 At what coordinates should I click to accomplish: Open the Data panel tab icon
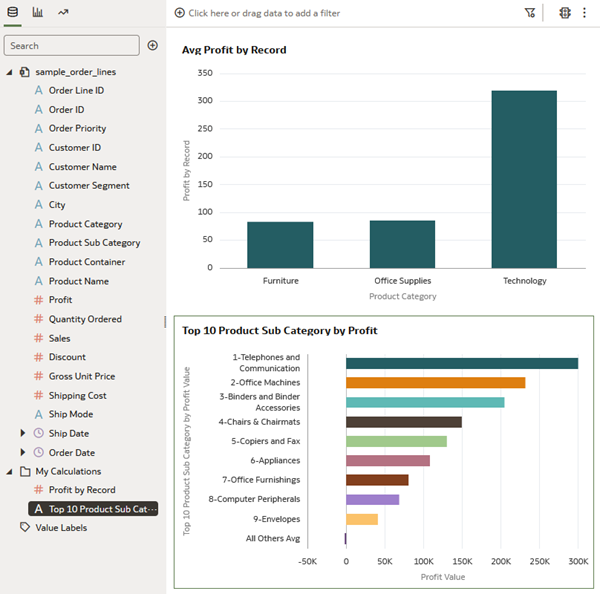click(13, 12)
